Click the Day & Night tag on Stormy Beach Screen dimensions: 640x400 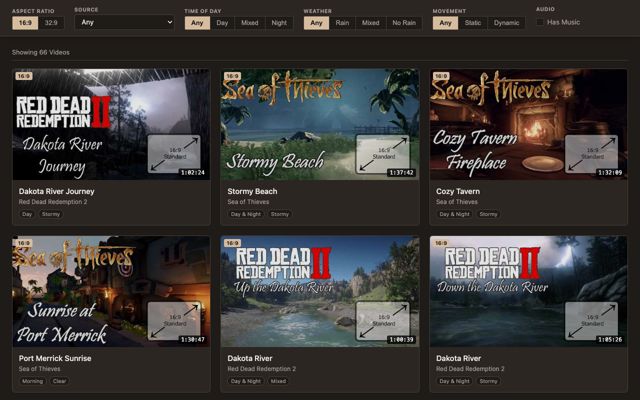coord(246,214)
